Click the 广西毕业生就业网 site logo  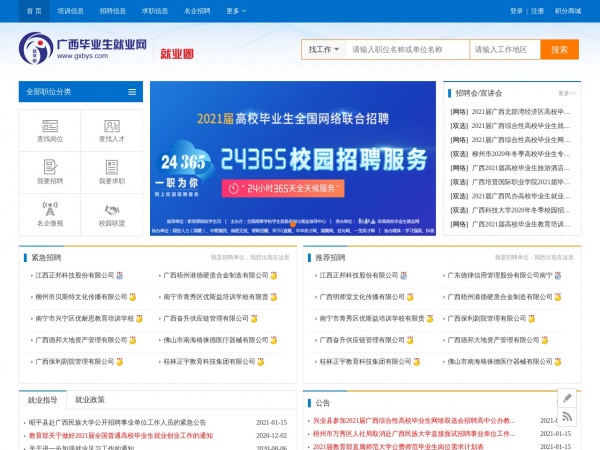click(83, 49)
